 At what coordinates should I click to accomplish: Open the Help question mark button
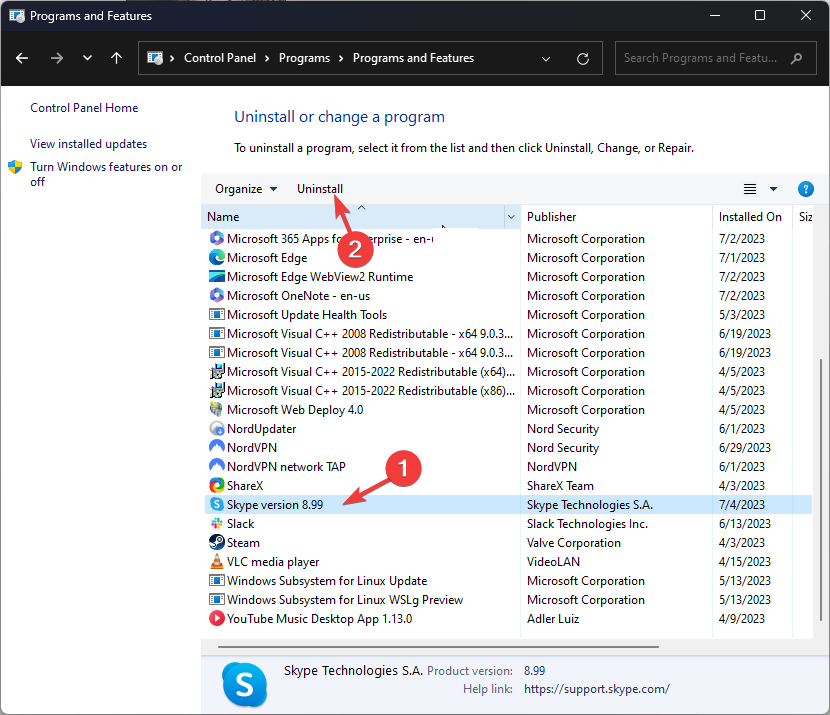[805, 189]
